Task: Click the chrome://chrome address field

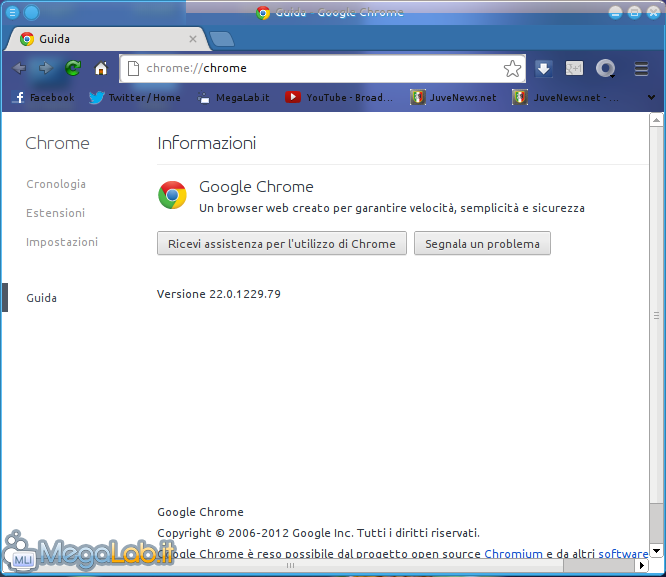Action: [323, 68]
